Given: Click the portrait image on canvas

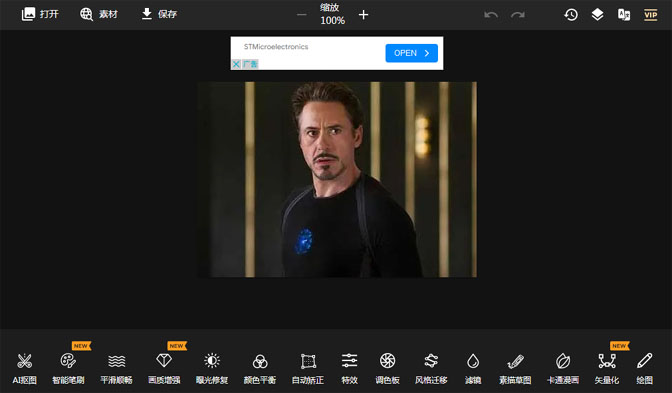Looking at the screenshot, I should [337, 180].
